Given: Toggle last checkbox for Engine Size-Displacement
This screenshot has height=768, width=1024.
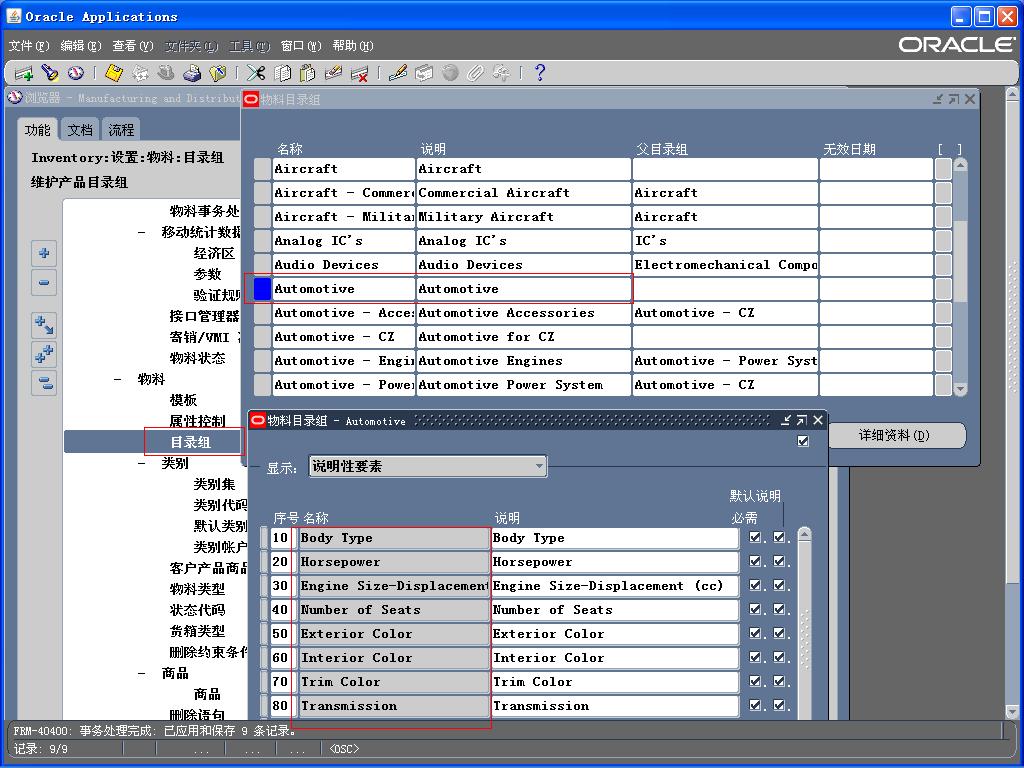Looking at the screenshot, I should point(779,586).
